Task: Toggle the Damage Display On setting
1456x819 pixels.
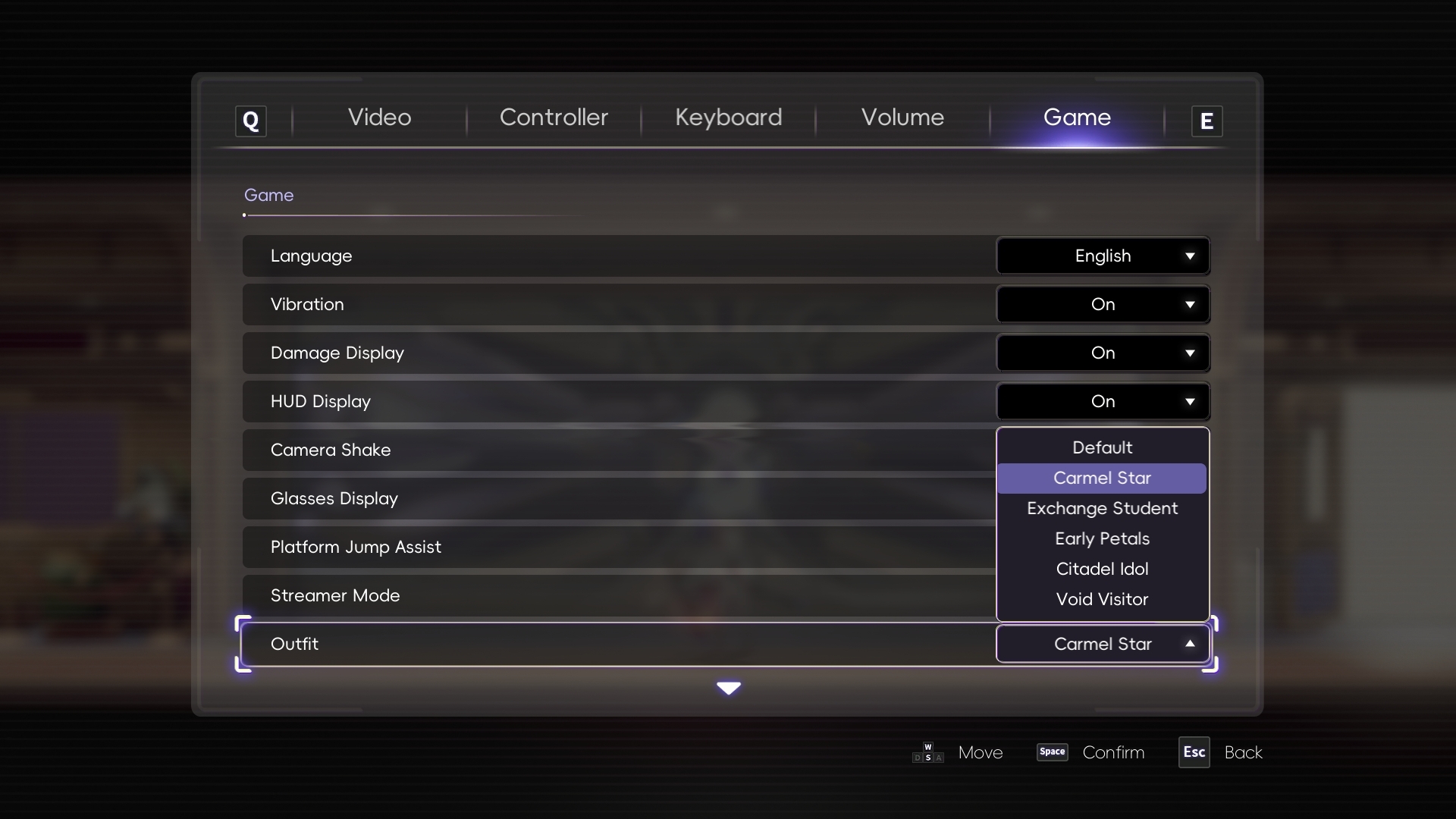Action: click(x=1103, y=353)
